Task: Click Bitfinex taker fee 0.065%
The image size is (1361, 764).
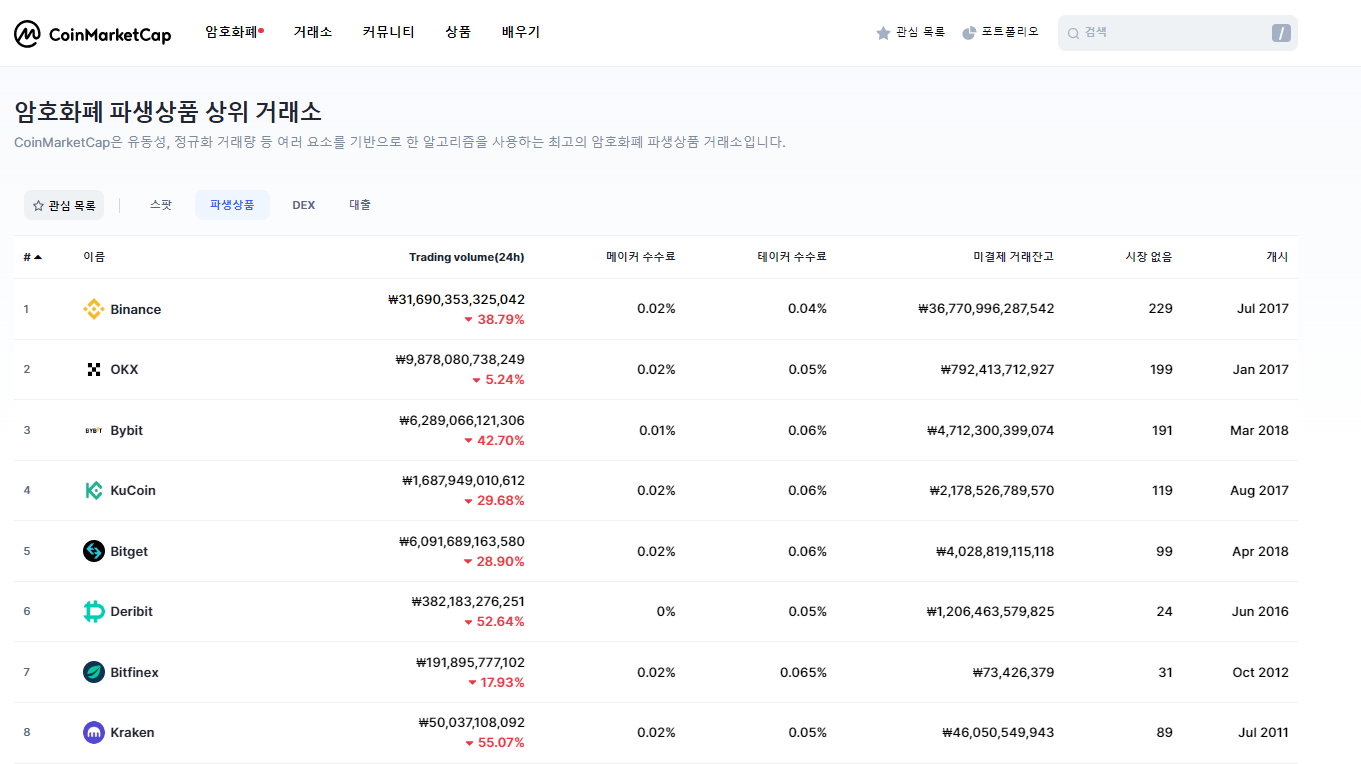Action: (x=803, y=672)
